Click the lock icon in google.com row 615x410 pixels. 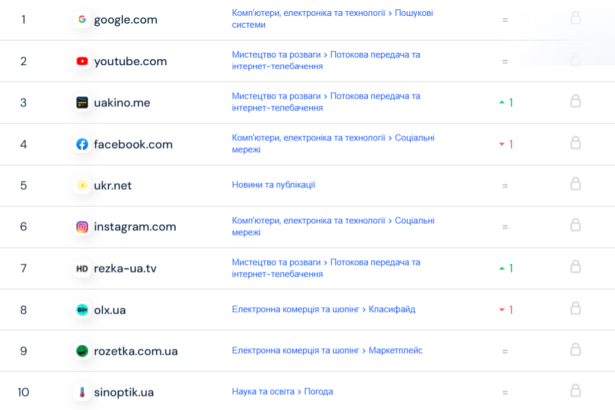(x=575, y=18)
